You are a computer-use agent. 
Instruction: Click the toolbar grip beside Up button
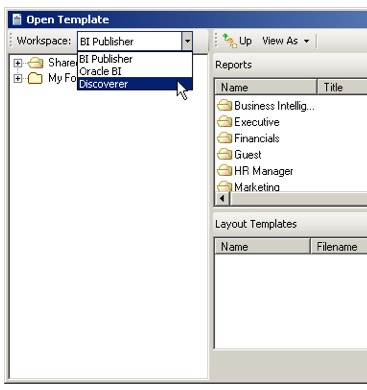point(216,41)
